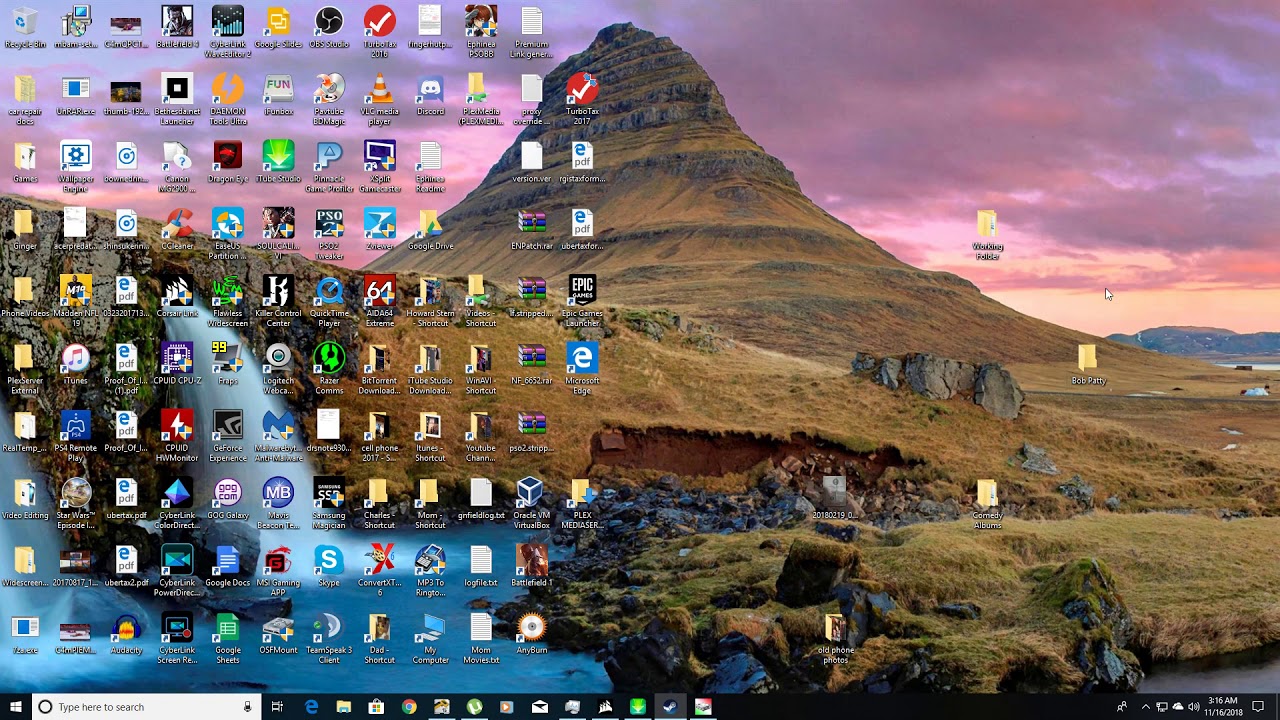Open the Recycle Bin icon
The height and width of the screenshot is (720, 1280).
tap(25, 28)
